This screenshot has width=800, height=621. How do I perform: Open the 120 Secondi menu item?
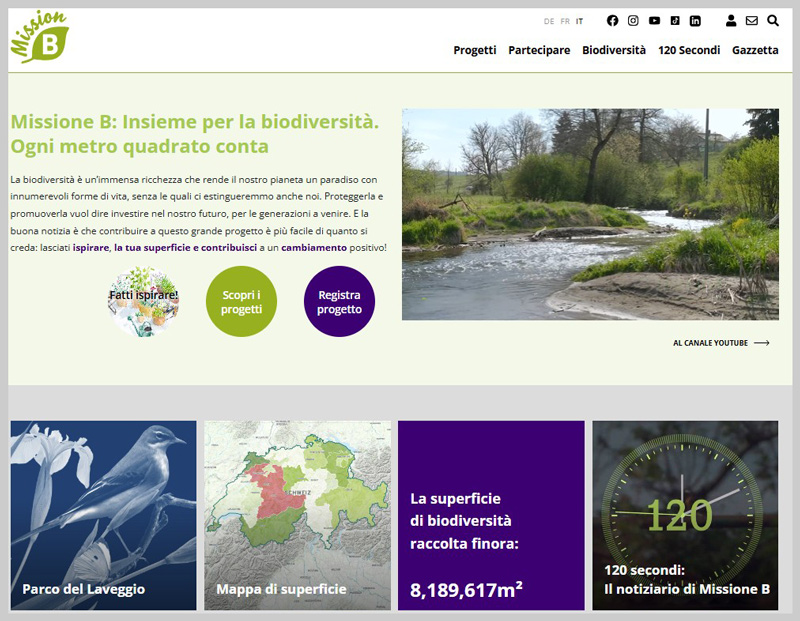tap(689, 50)
